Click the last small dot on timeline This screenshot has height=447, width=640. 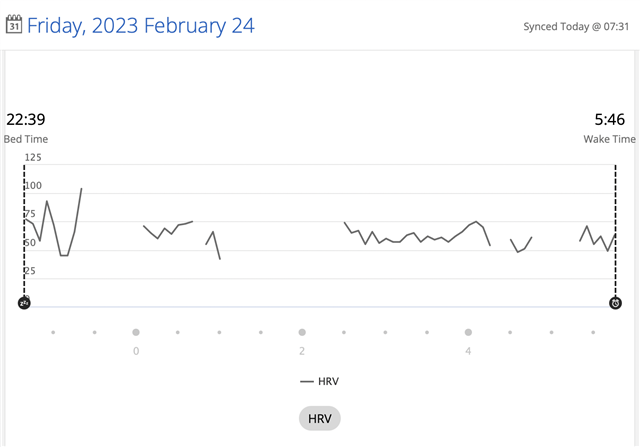(x=593, y=332)
